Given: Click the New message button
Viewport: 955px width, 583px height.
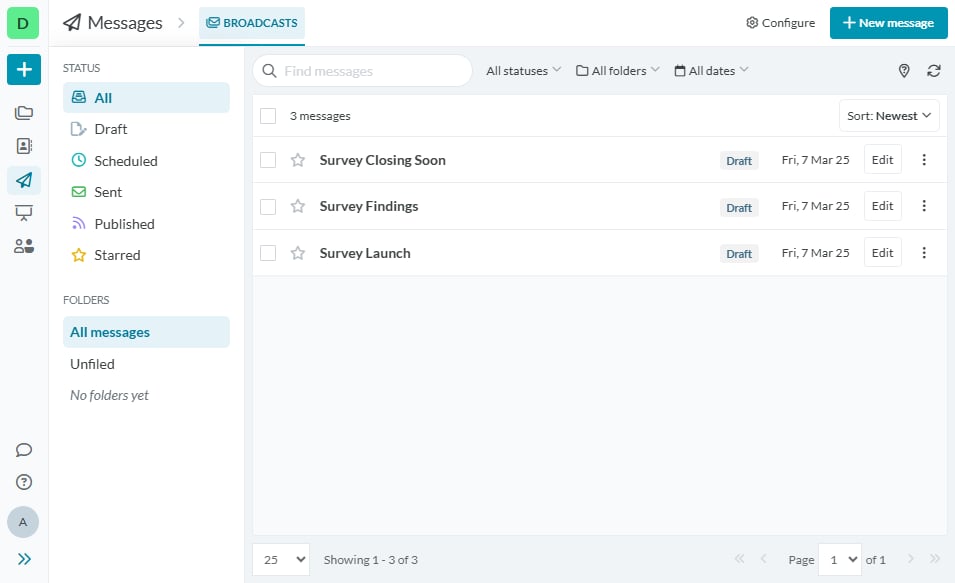Looking at the screenshot, I should [x=889, y=23].
